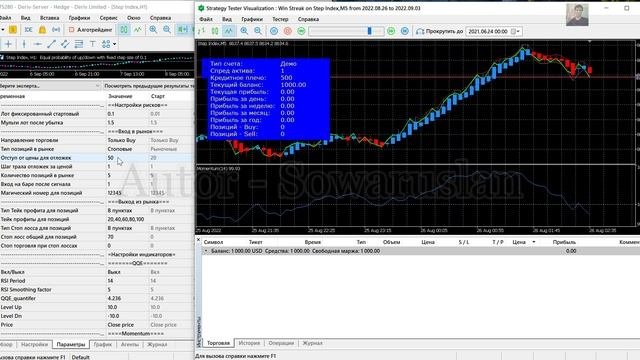Switch to Журнал tab in visualization window

(312, 343)
